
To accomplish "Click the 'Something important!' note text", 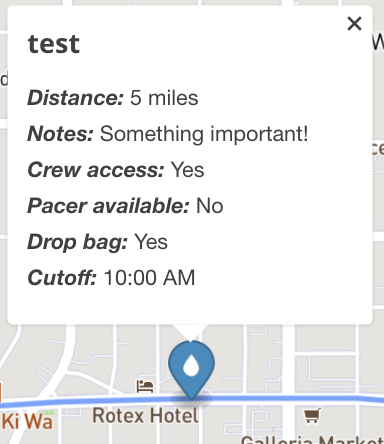I will coord(204,134).
